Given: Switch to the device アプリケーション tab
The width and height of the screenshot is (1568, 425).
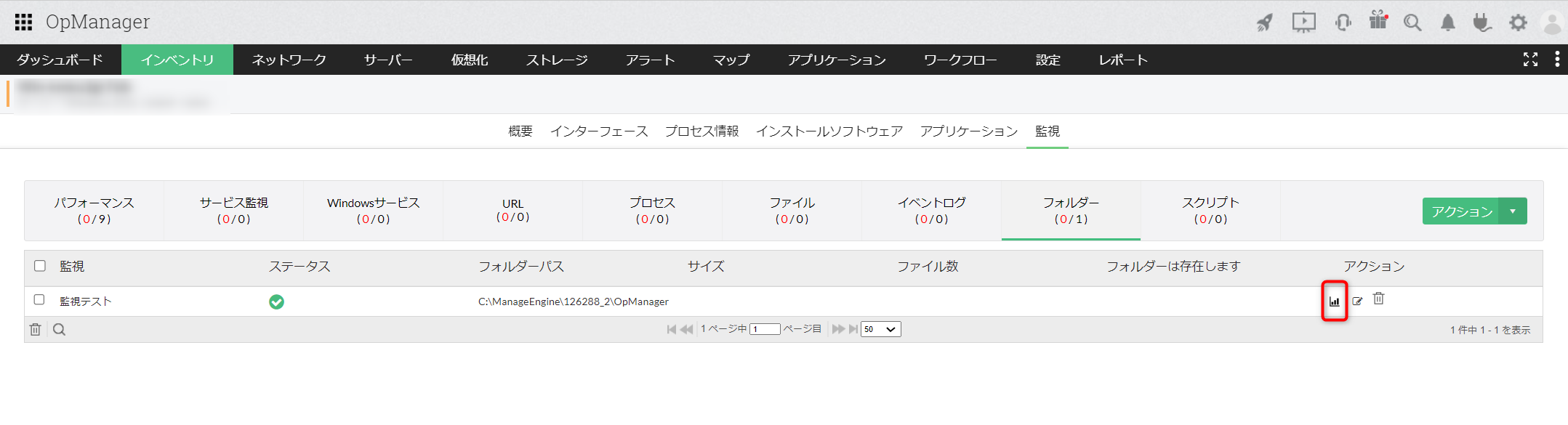Looking at the screenshot, I should (969, 131).
